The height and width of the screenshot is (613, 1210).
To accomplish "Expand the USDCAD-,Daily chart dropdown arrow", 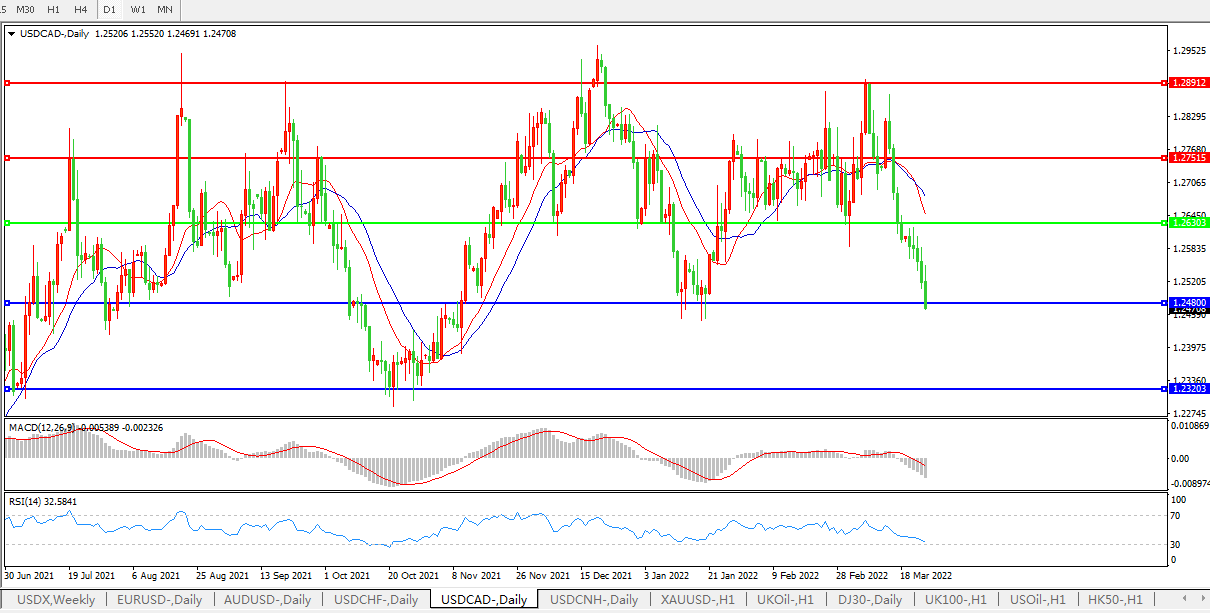I will pyautogui.click(x=11, y=33).
